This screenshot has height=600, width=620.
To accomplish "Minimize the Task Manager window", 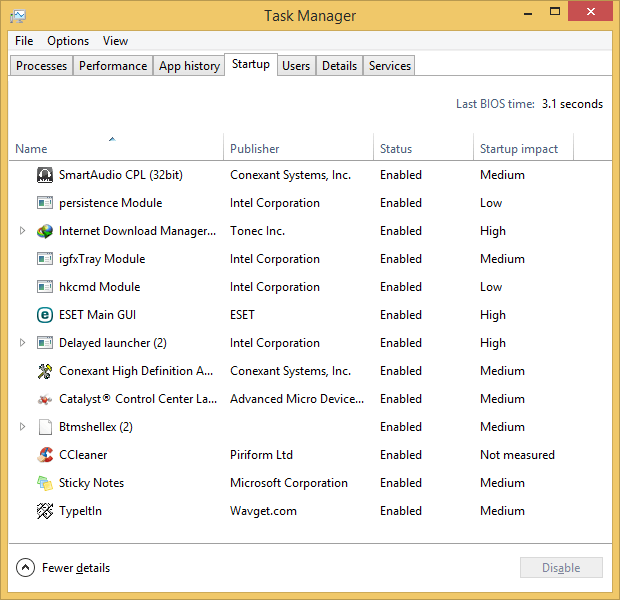I will point(527,12).
